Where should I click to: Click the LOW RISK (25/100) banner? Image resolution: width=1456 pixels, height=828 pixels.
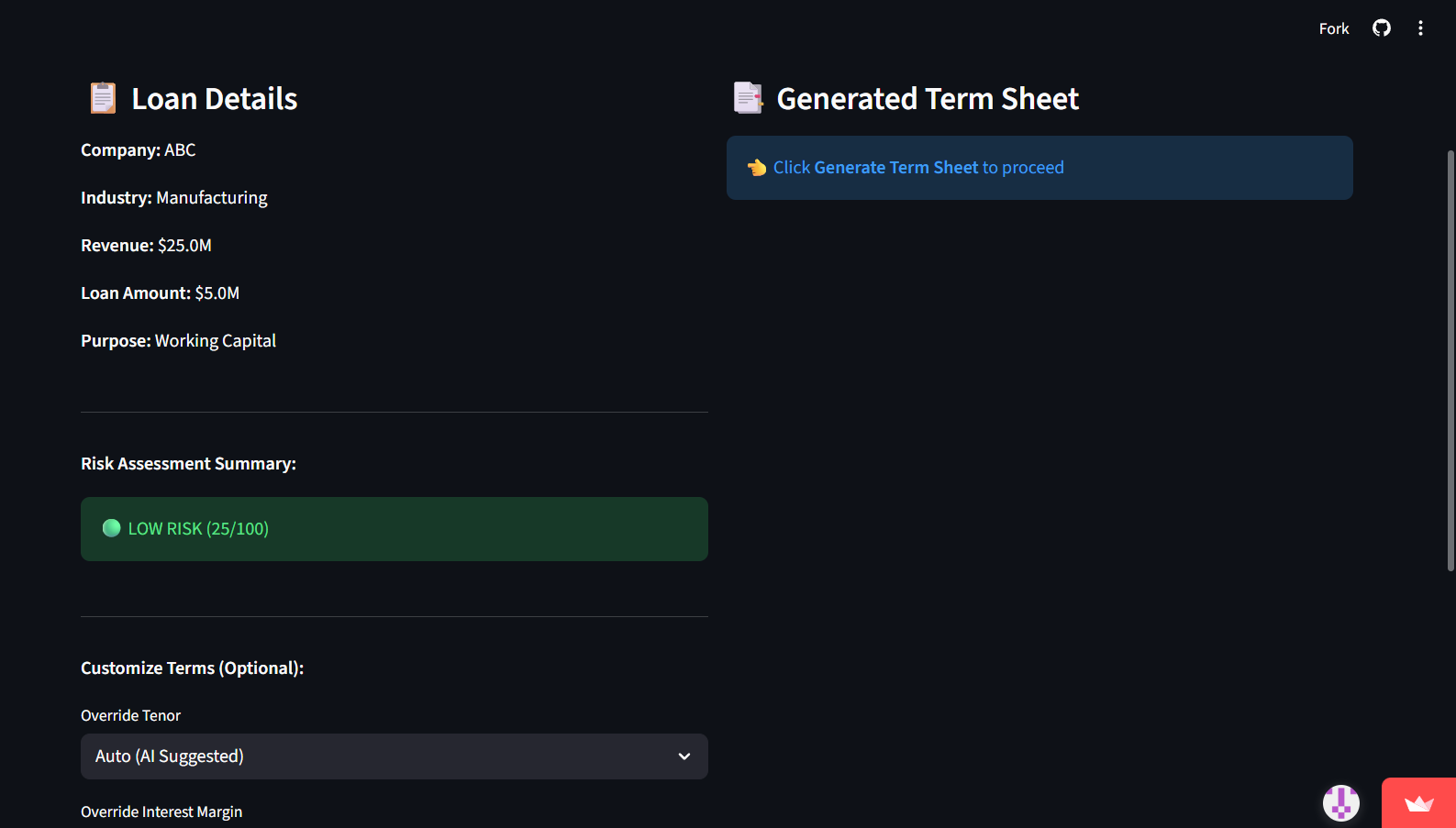pyautogui.click(x=395, y=529)
